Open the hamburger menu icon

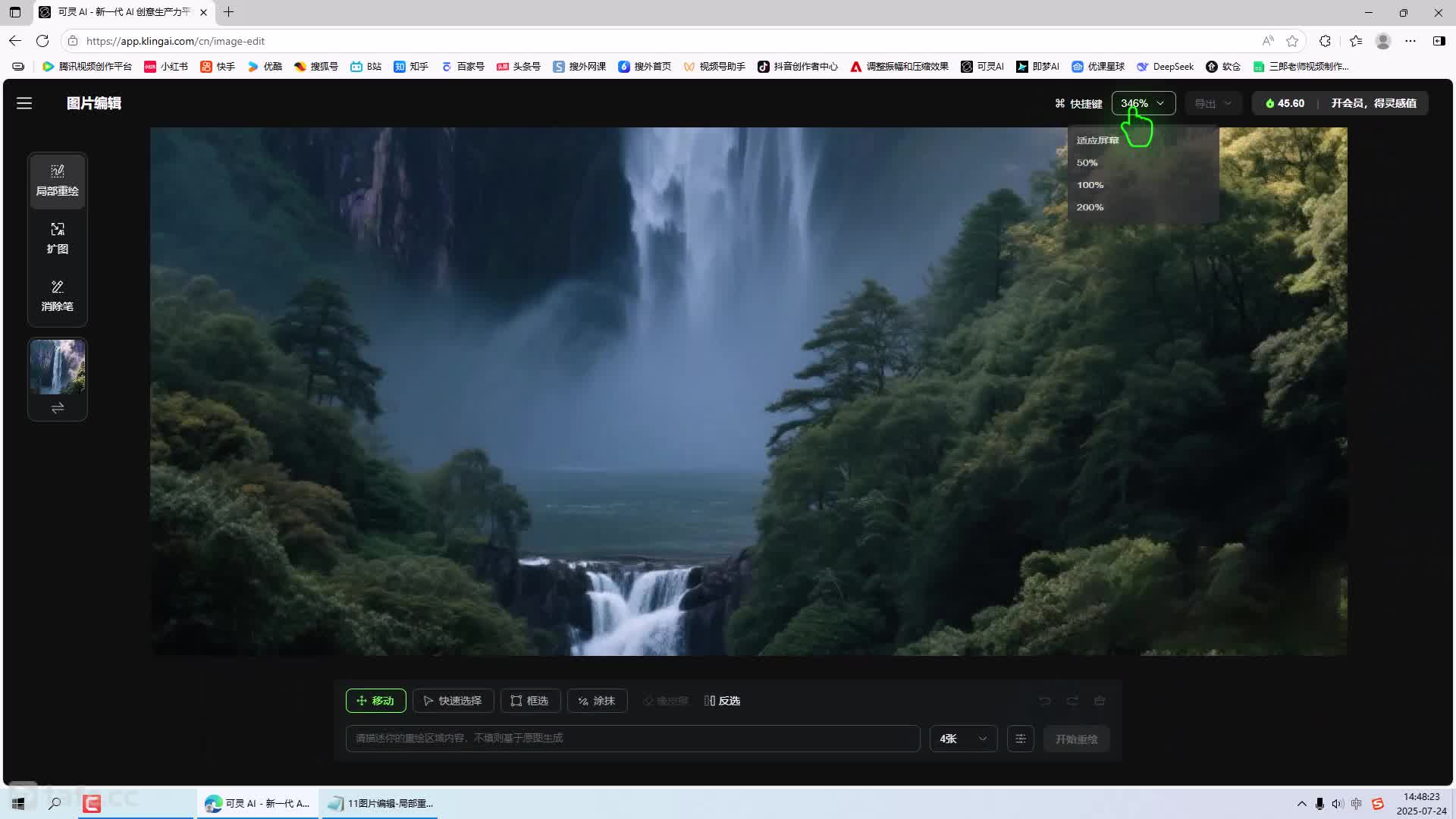pyautogui.click(x=24, y=103)
